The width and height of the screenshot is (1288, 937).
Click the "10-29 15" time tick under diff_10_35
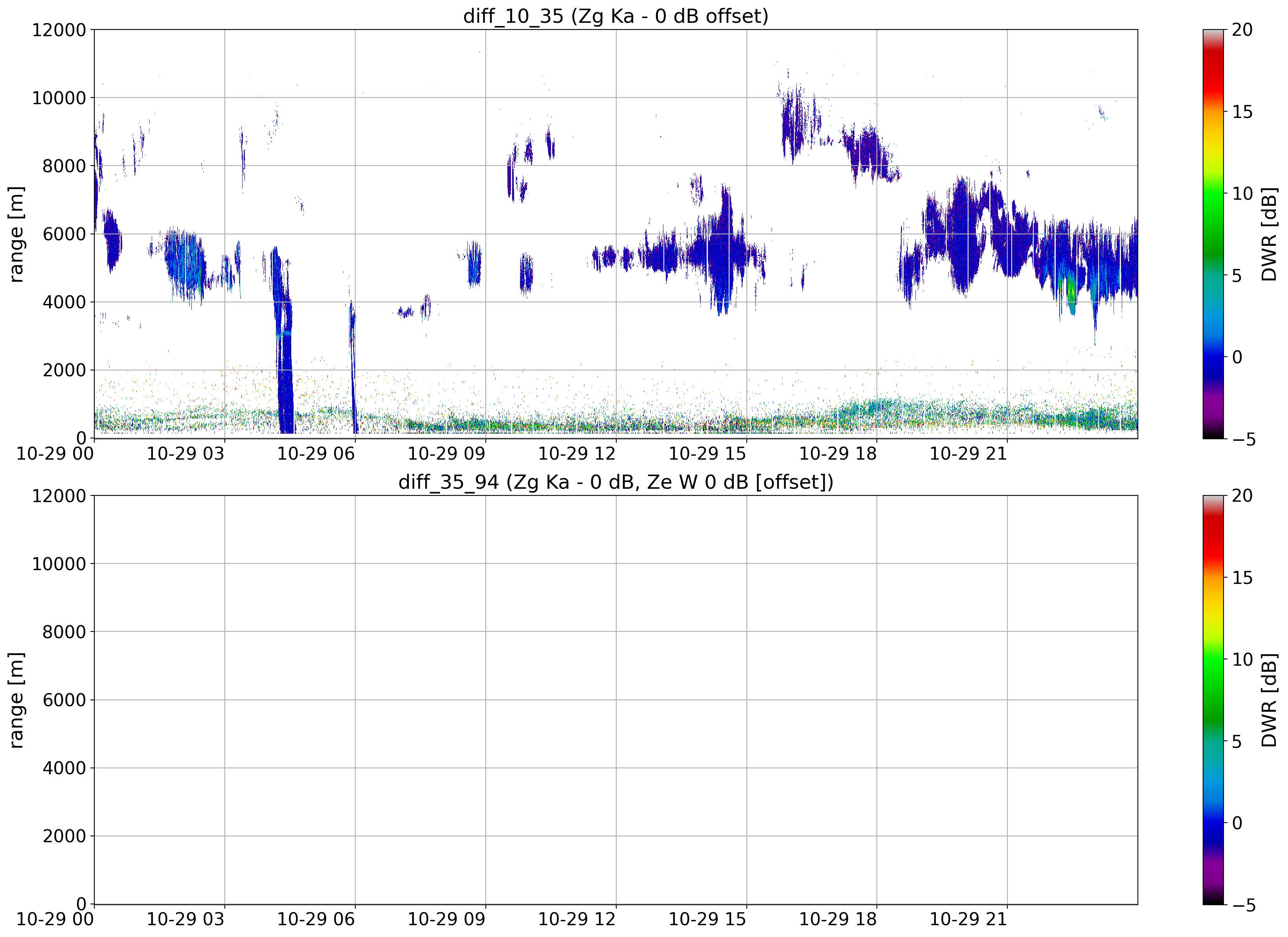pos(707,453)
